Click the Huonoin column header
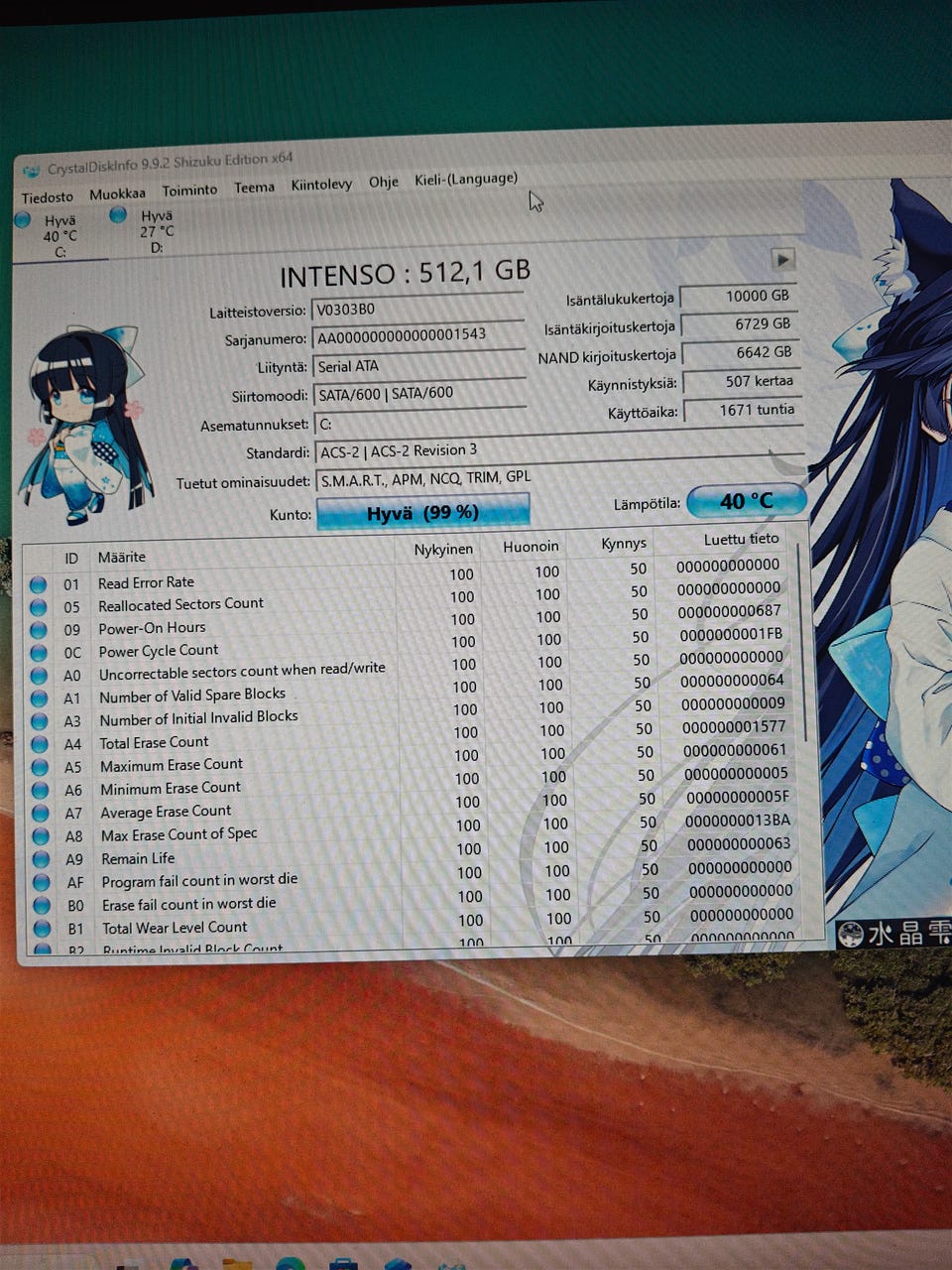This screenshot has width=952, height=1270. [x=531, y=546]
